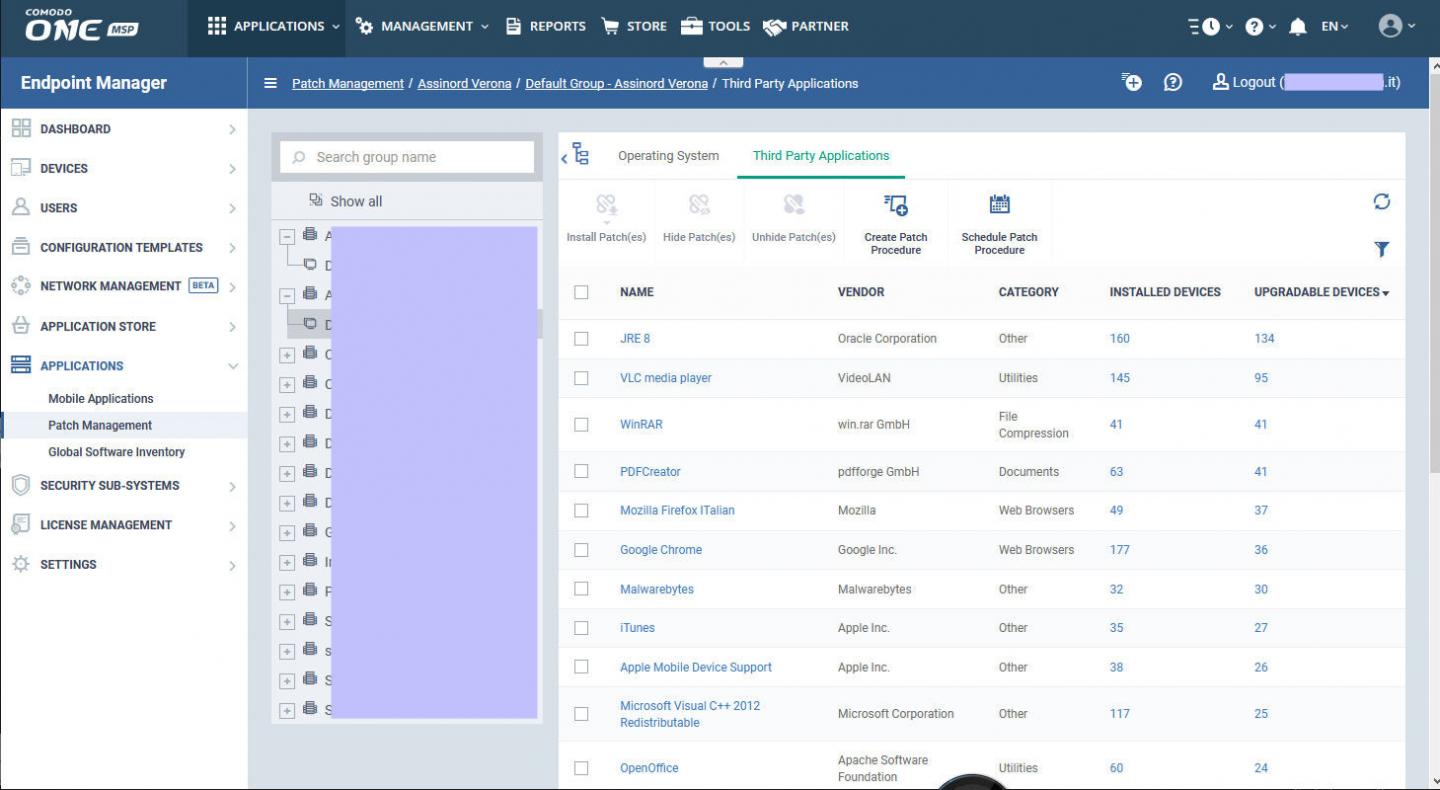
Task: Tick the select-all checkbox in the table header
Action: (x=581, y=292)
